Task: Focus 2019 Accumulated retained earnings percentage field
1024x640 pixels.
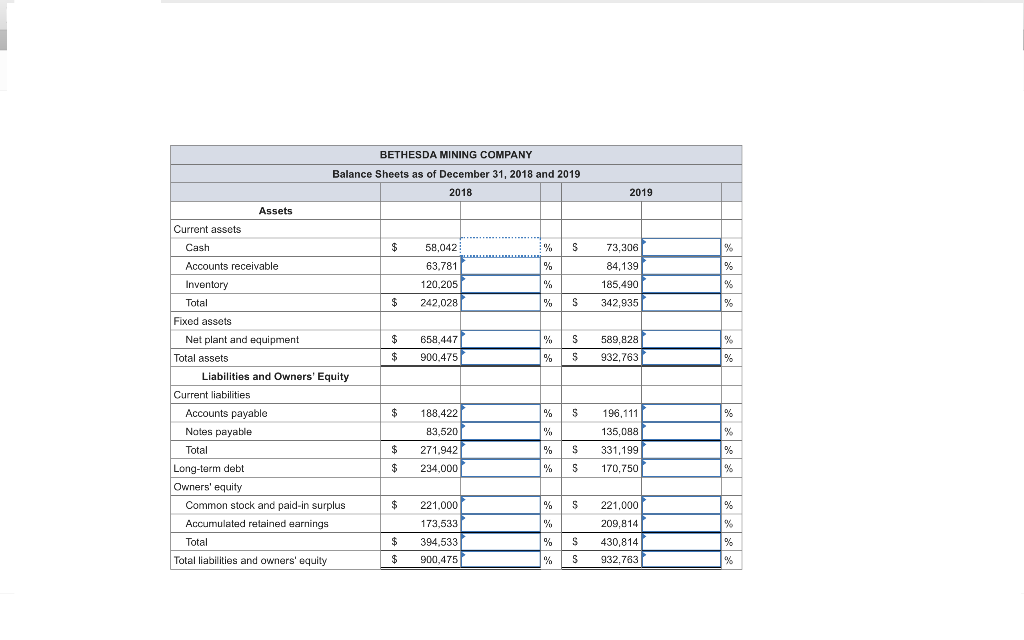Action: (682, 523)
